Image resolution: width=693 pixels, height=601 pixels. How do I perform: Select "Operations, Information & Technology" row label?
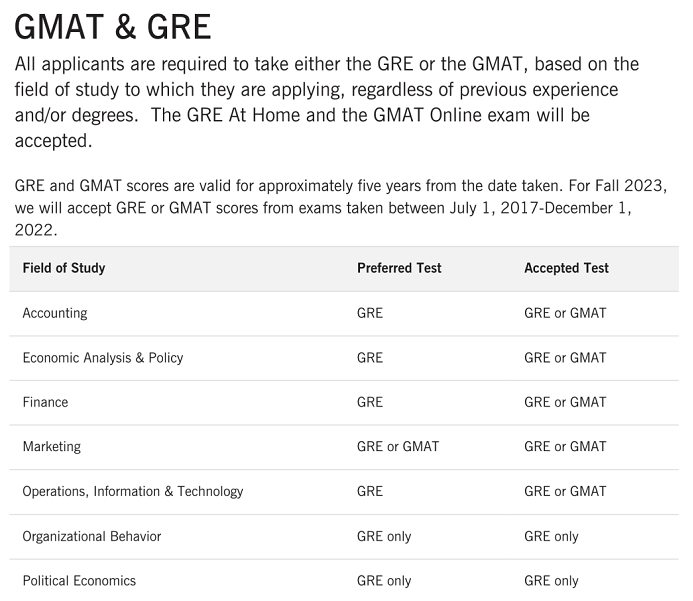coord(133,491)
